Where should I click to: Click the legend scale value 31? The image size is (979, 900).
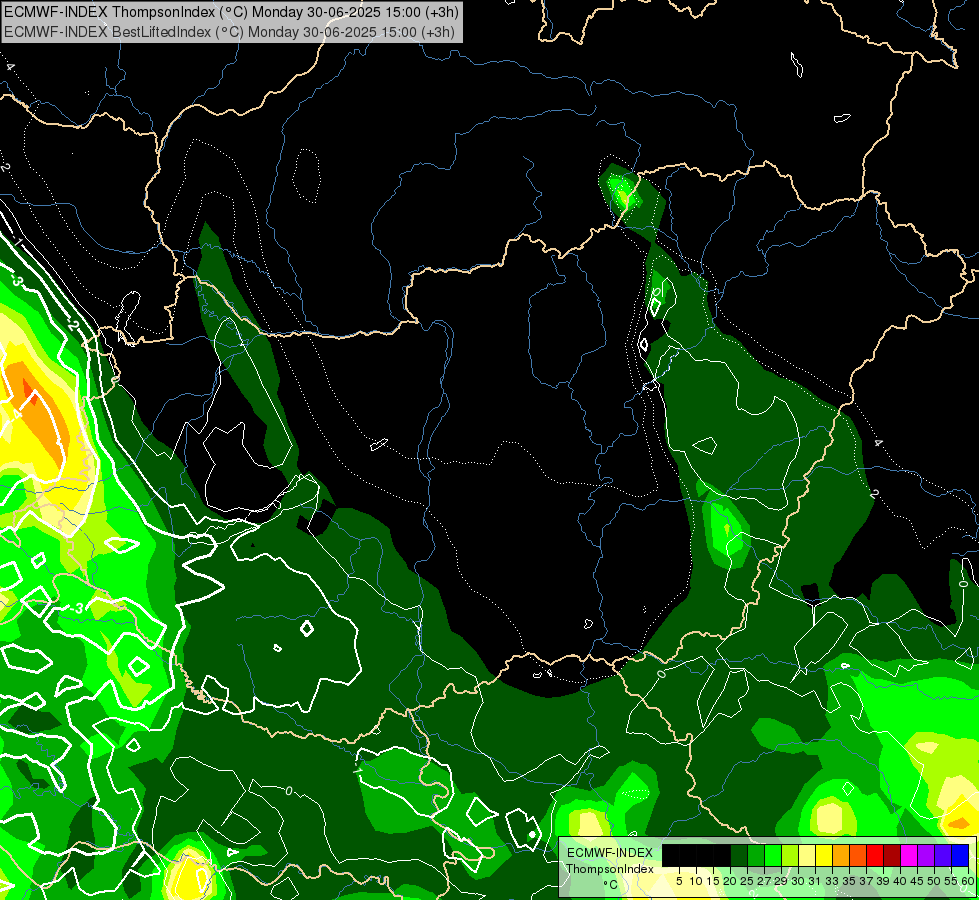(x=815, y=881)
